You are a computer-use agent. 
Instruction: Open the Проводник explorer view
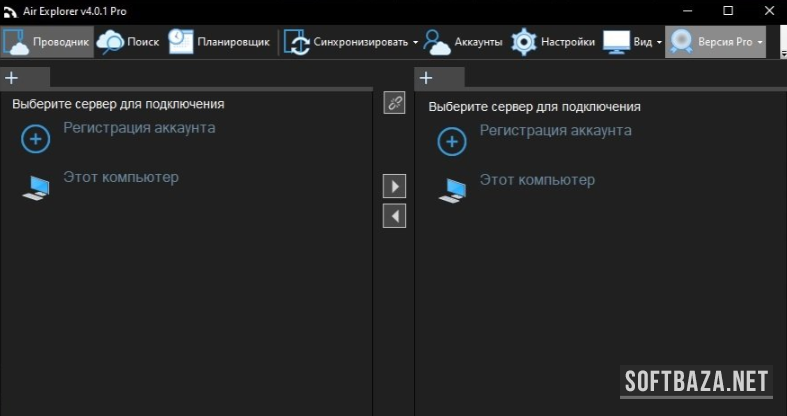pos(48,42)
